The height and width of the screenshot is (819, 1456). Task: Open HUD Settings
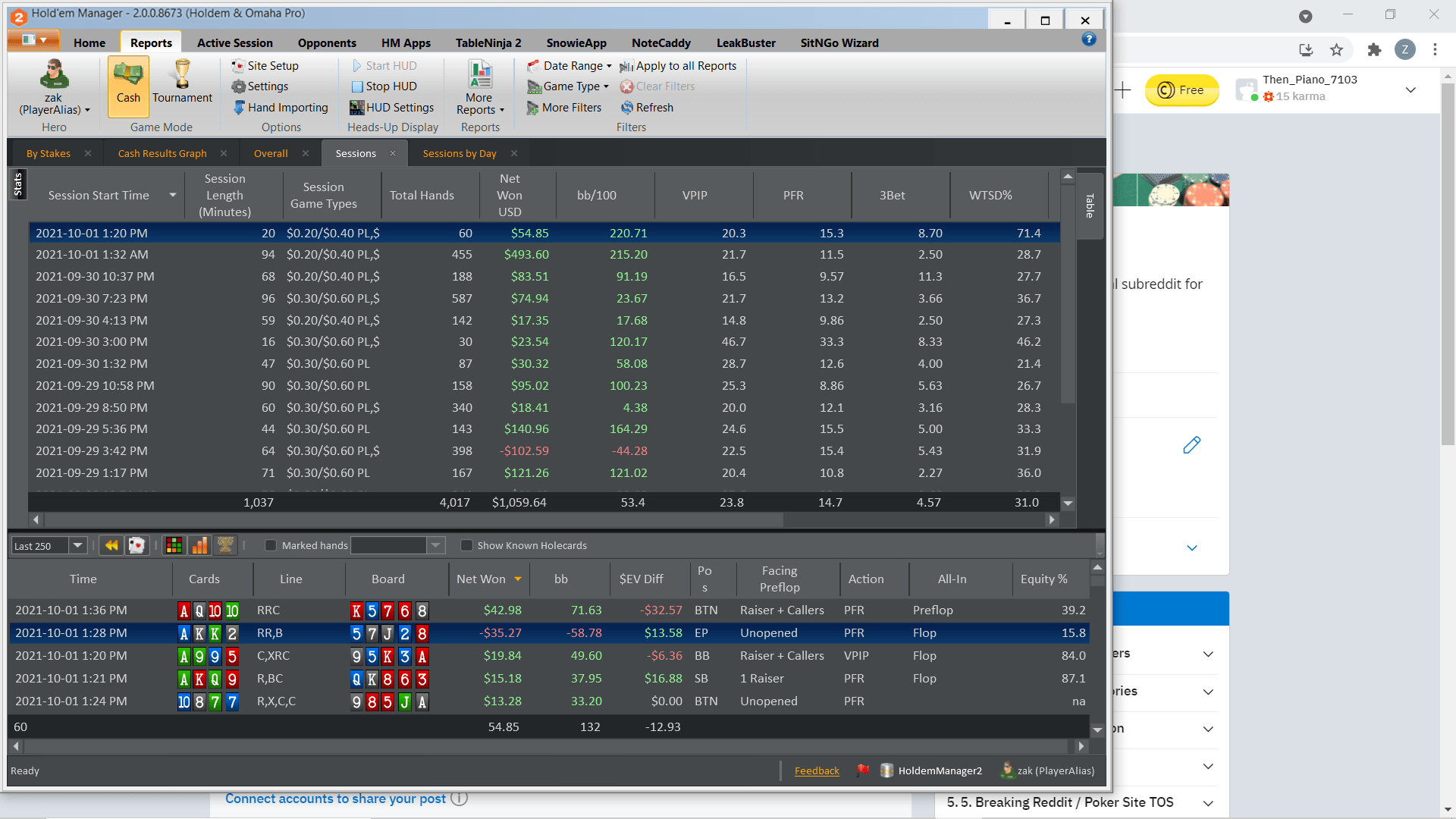[x=392, y=108]
